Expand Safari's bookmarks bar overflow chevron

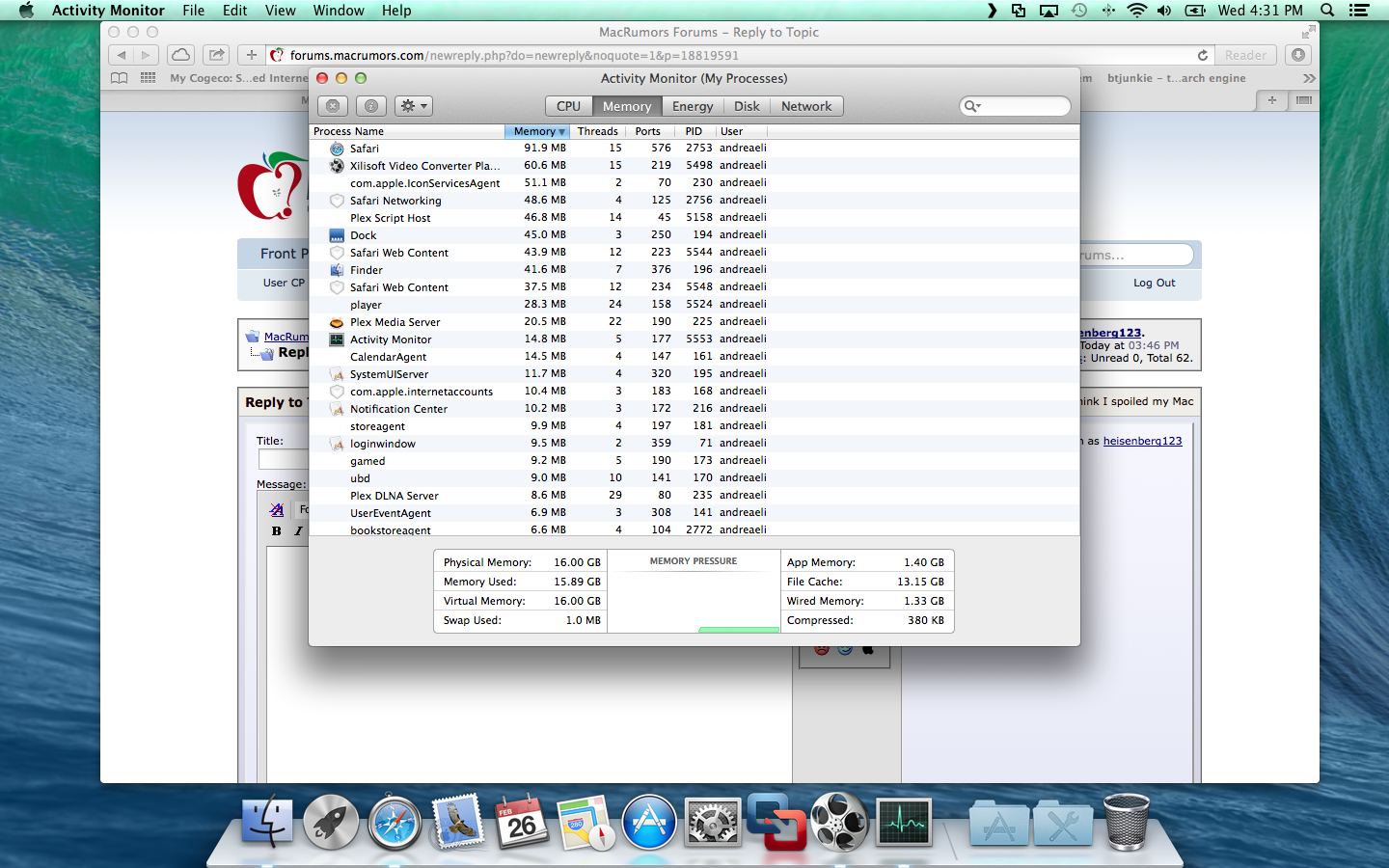click(x=1309, y=78)
